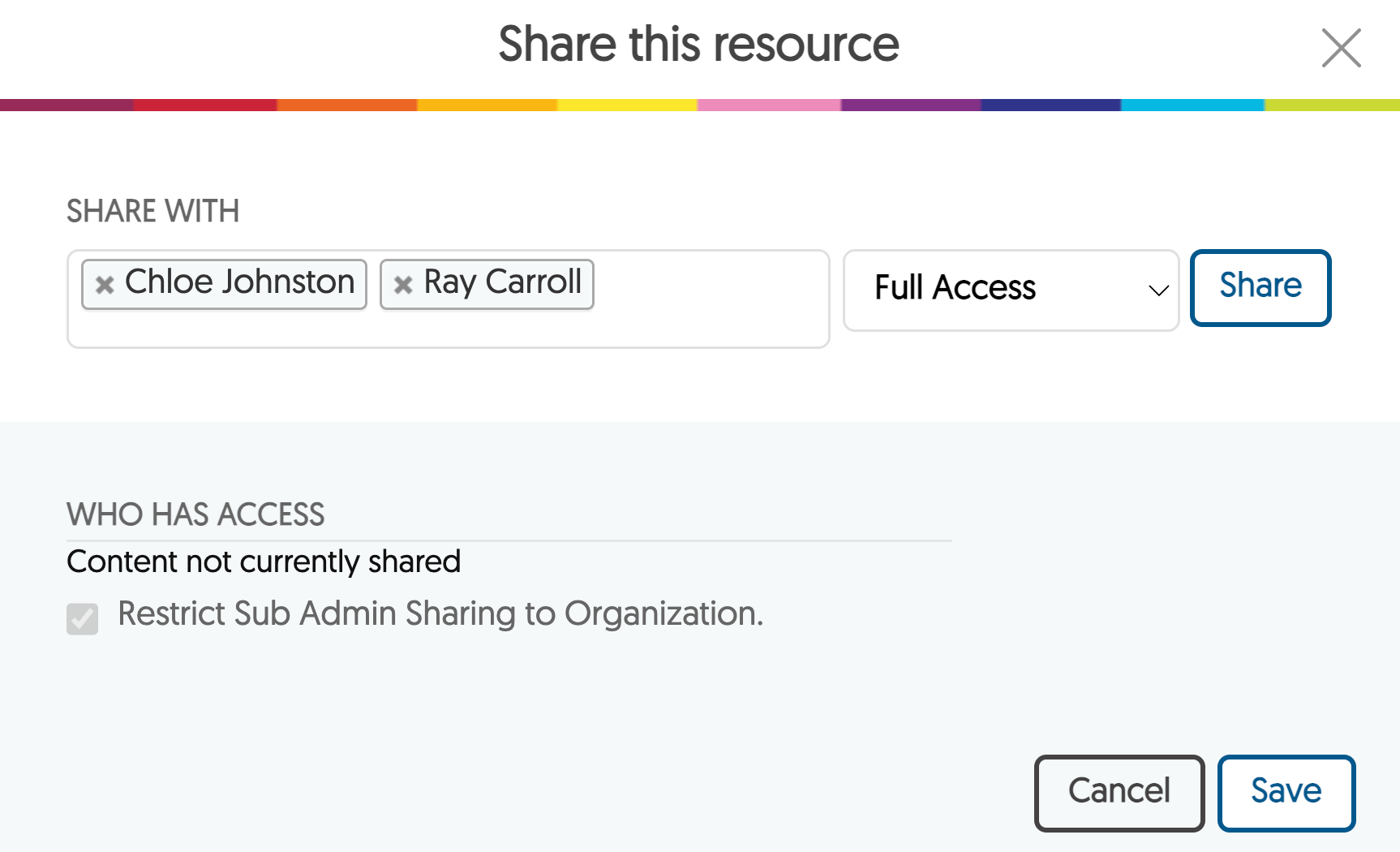
Task: Toggle Restrict Sub Admin Sharing checkbox
Action: tap(83, 618)
